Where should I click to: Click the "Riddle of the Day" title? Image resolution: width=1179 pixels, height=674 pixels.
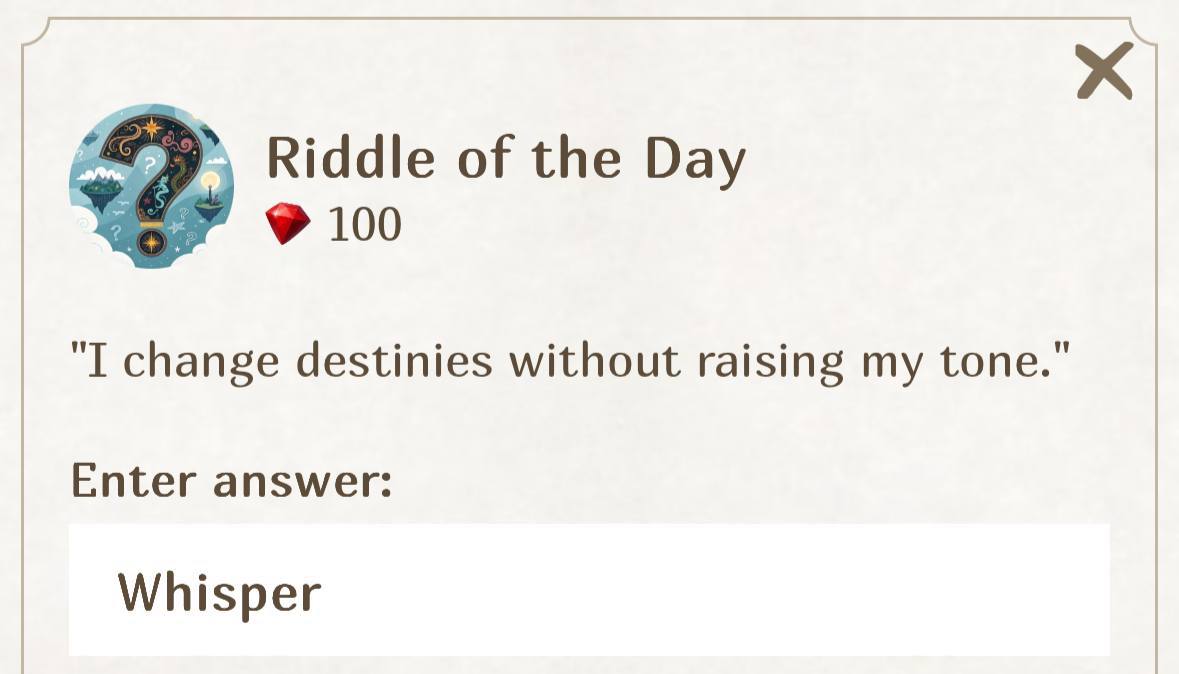[506, 158]
